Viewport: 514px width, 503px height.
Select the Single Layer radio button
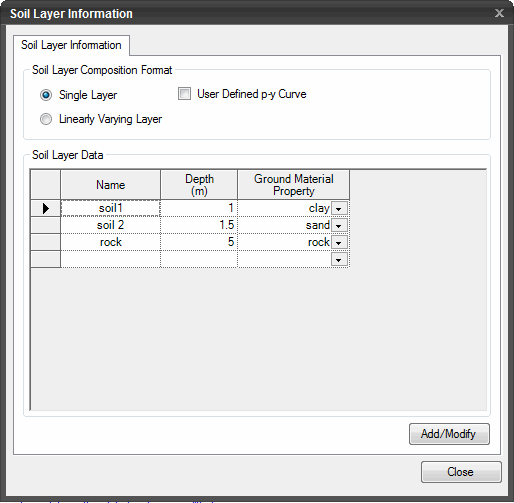pos(46,95)
